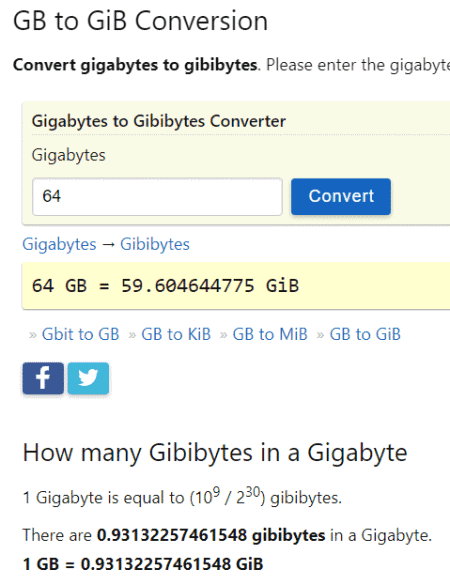Viewport: 450px width, 585px height.
Task: Click the Gigabytes to Gibibytes Converter title
Action: [x=159, y=121]
